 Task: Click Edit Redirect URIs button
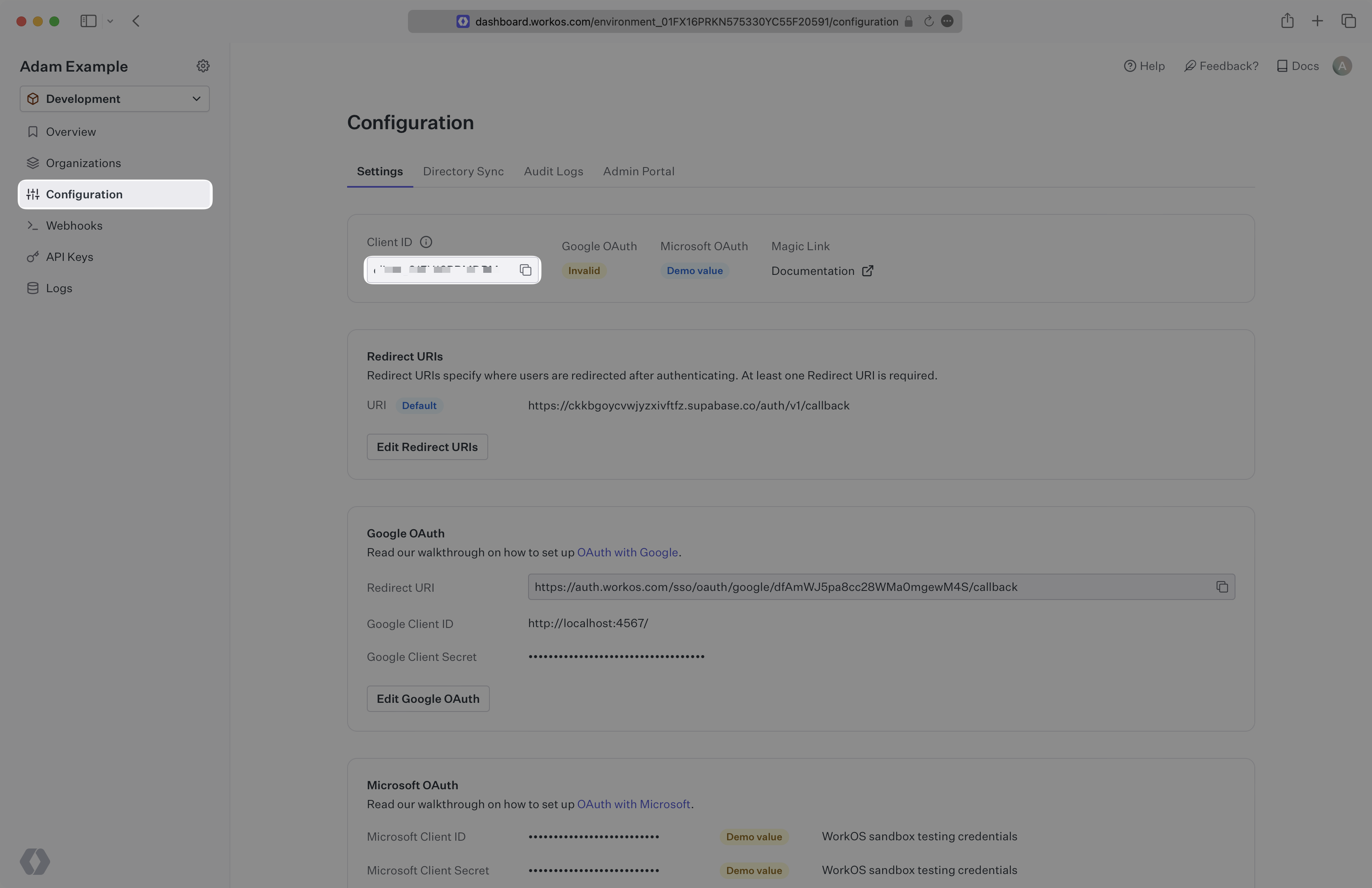(427, 447)
